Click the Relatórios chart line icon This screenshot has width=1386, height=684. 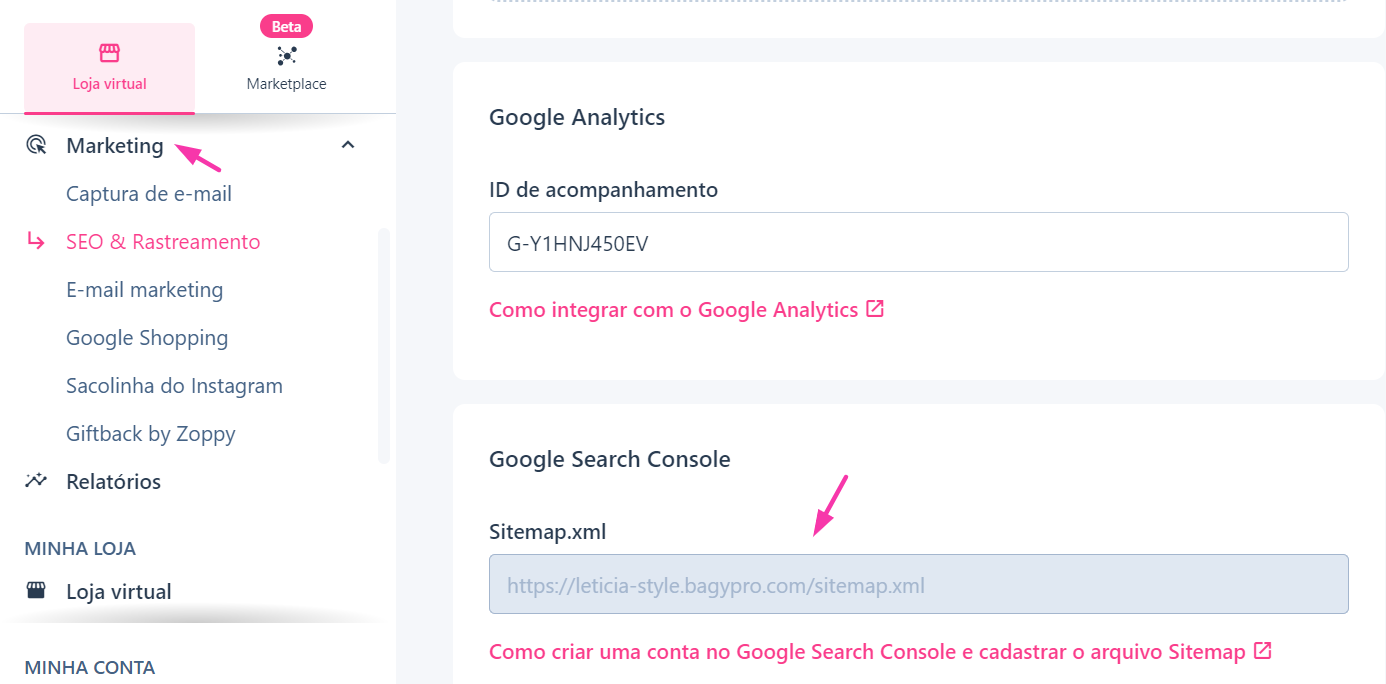(x=36, y=481)
